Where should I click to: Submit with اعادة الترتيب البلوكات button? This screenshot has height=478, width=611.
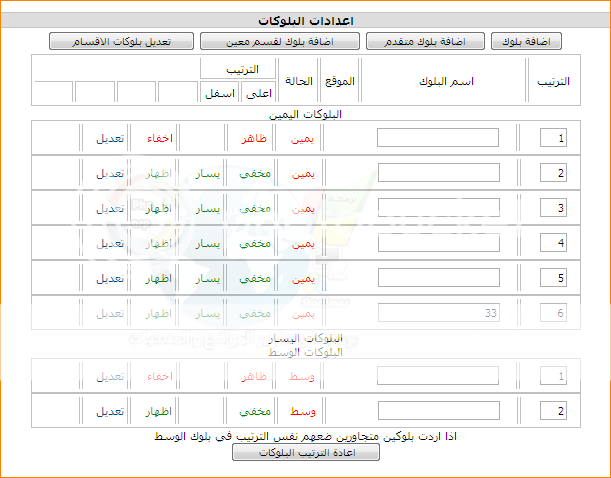[x=306, y=453]
